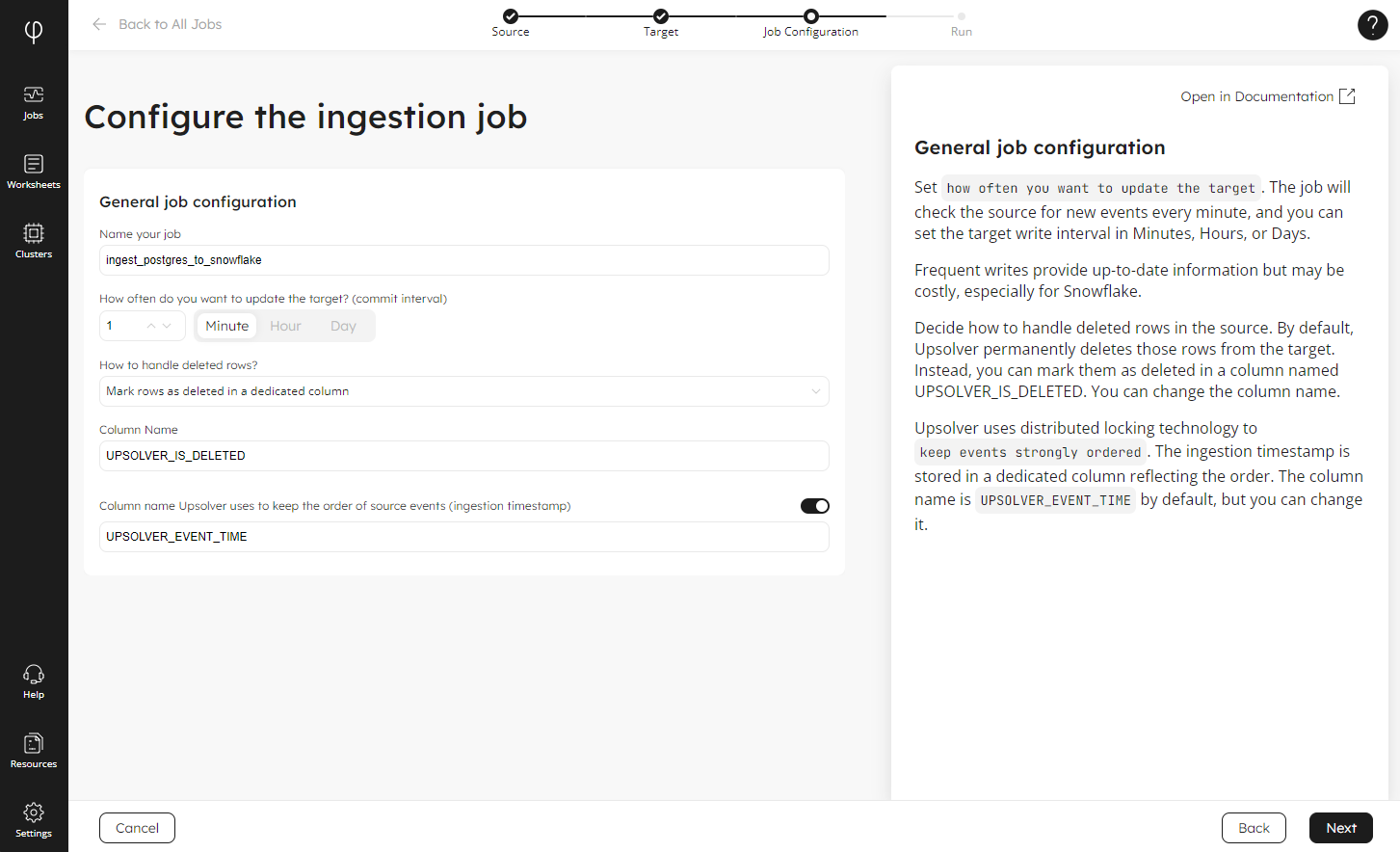Disable the ingestion timestamp column toggle
The height and width of the screenshot is (852, 1400).
tap(814, 506)
